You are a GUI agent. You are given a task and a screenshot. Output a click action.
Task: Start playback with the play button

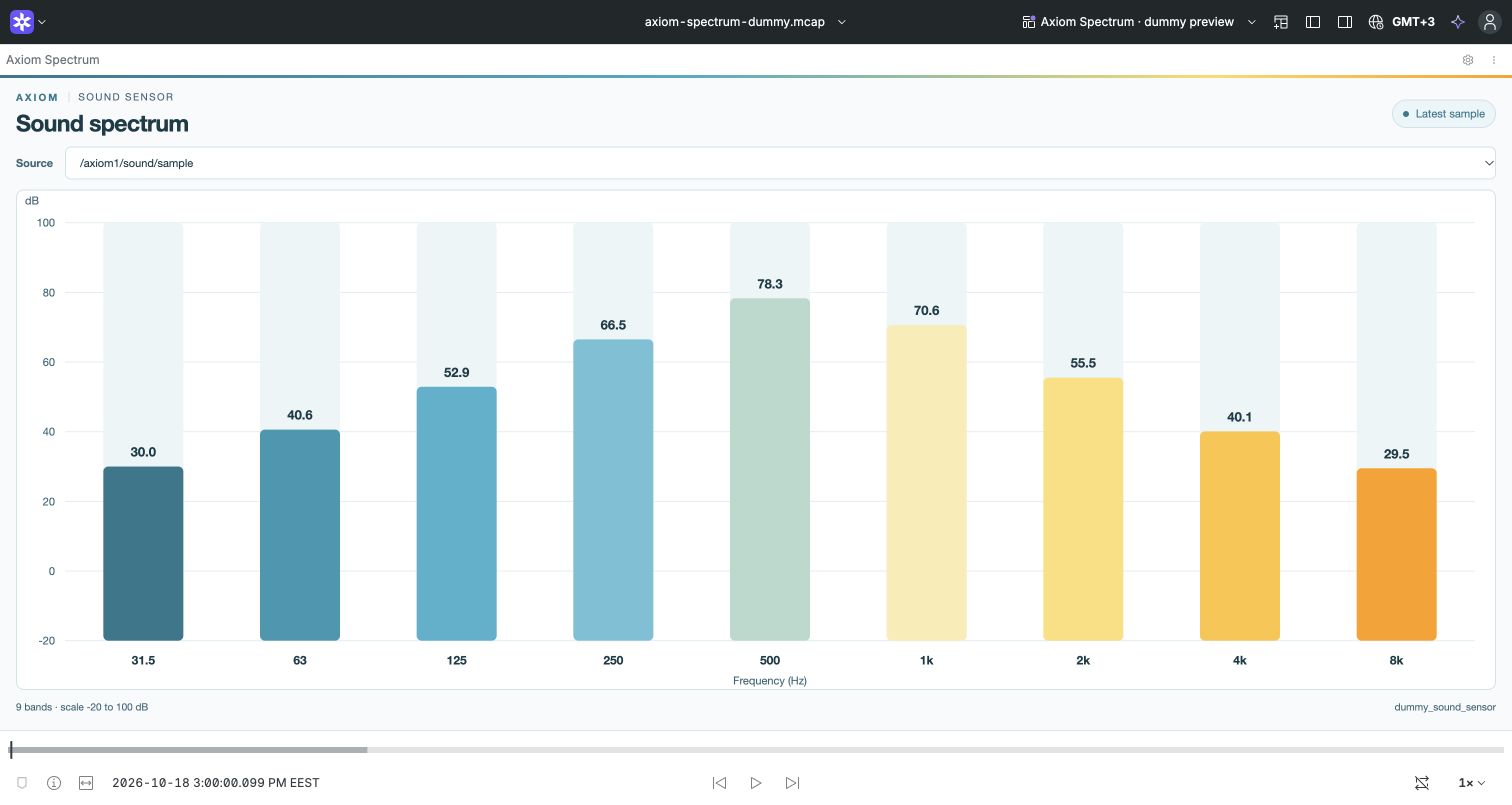[x=756, y=783]
